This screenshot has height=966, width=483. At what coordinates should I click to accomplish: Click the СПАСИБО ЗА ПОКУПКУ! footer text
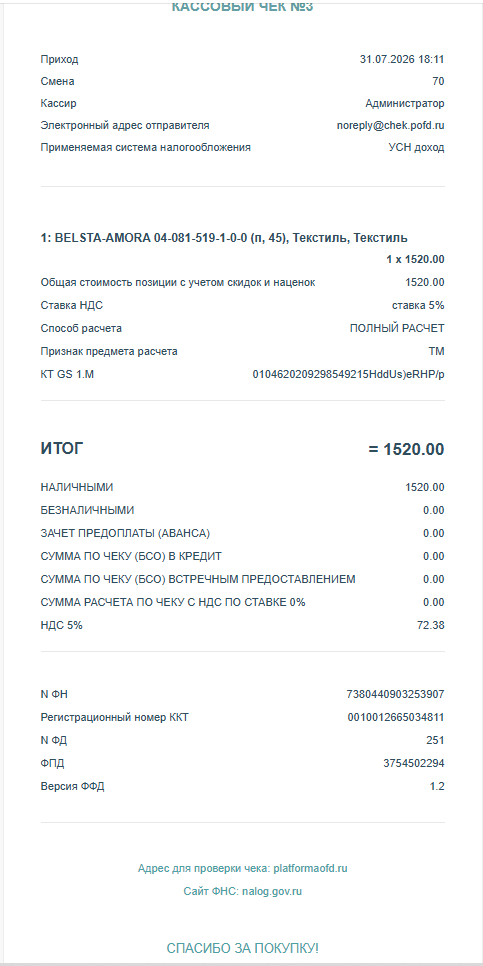(x=243, y=948)
